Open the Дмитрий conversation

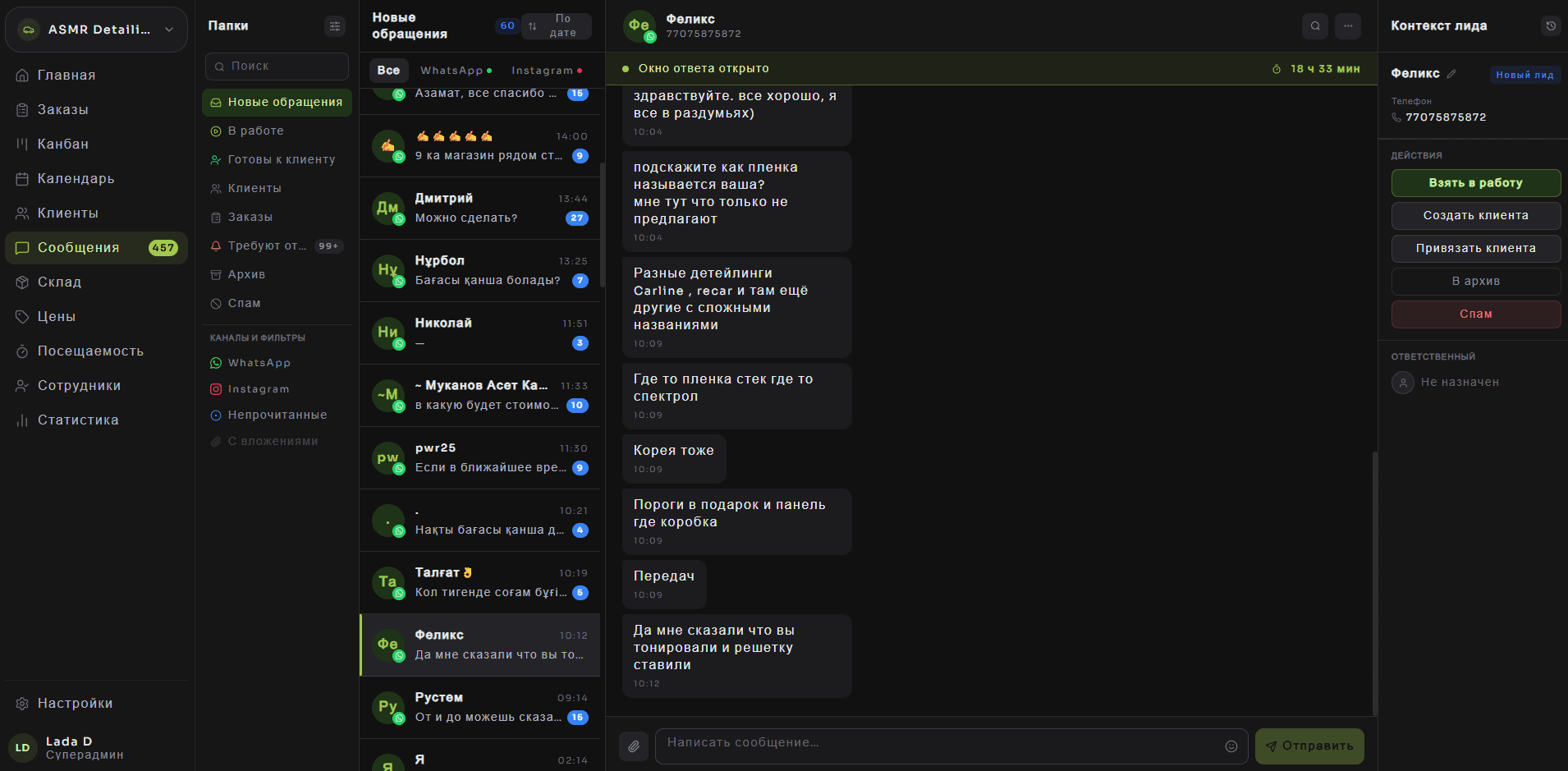pos(479,209)
